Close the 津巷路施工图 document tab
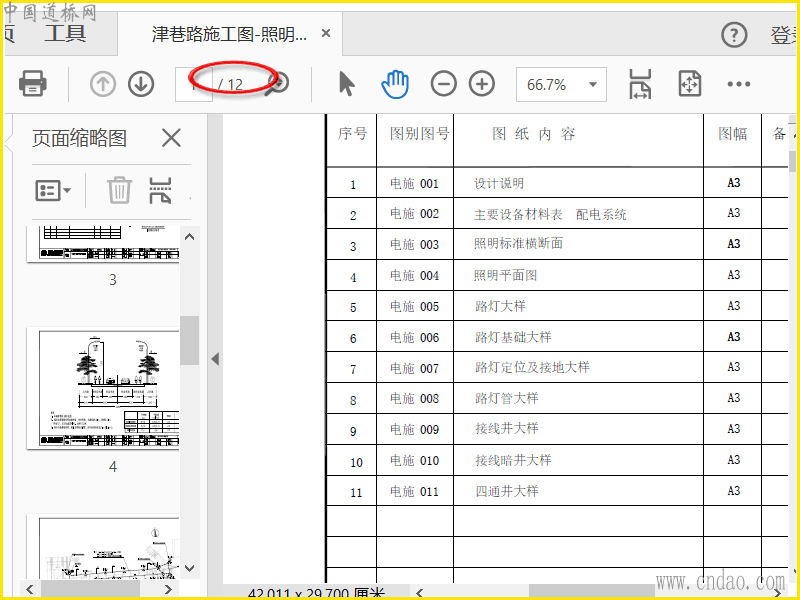Viewport: 800px width, 600px height. pyautogui.click(x=326, y=34)
